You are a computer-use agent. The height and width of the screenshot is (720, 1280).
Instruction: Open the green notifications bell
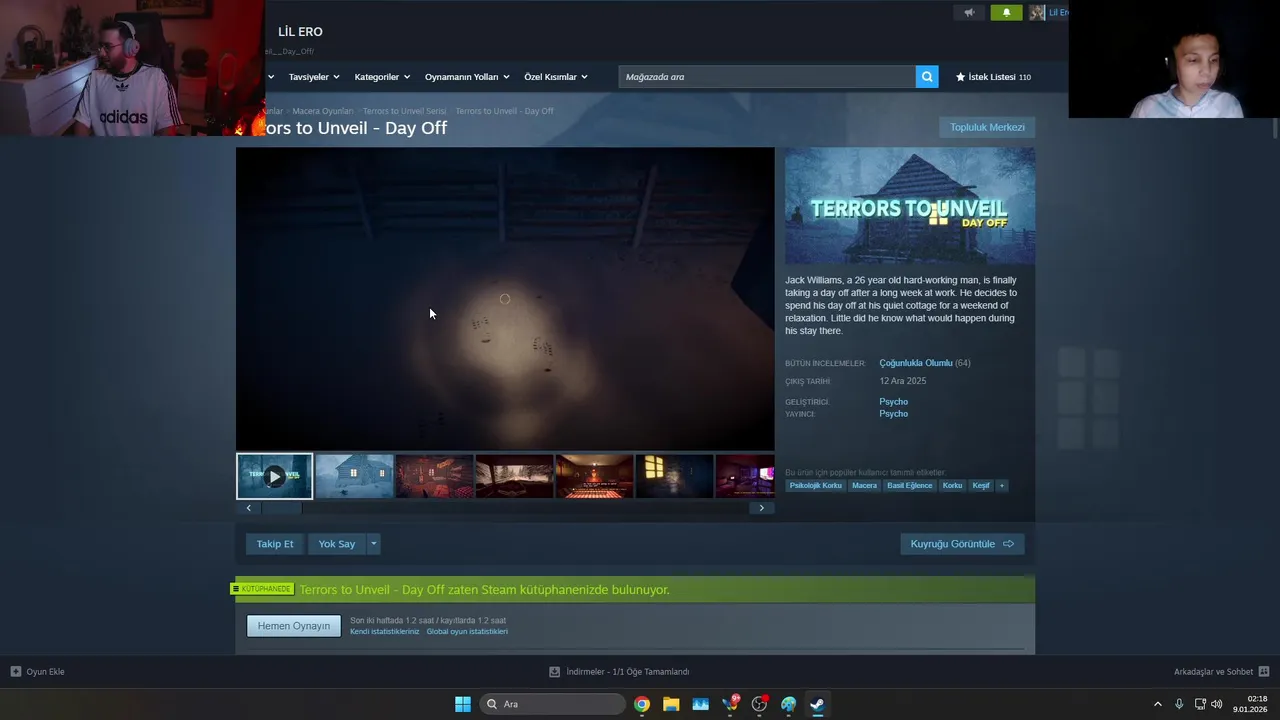pyautogui.click(x=1006, y=13)
